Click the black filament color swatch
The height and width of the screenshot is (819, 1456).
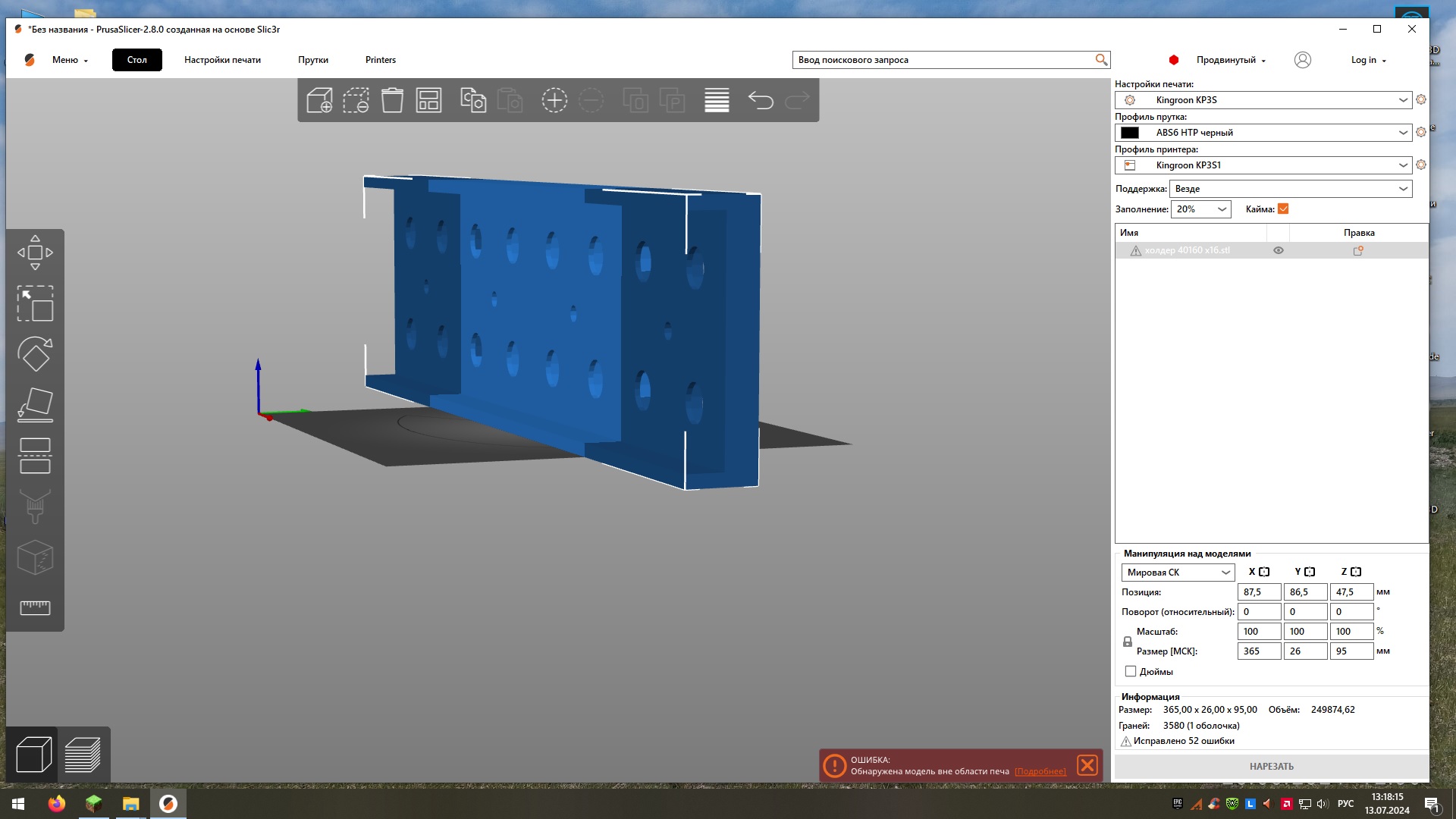(1130, 133)
